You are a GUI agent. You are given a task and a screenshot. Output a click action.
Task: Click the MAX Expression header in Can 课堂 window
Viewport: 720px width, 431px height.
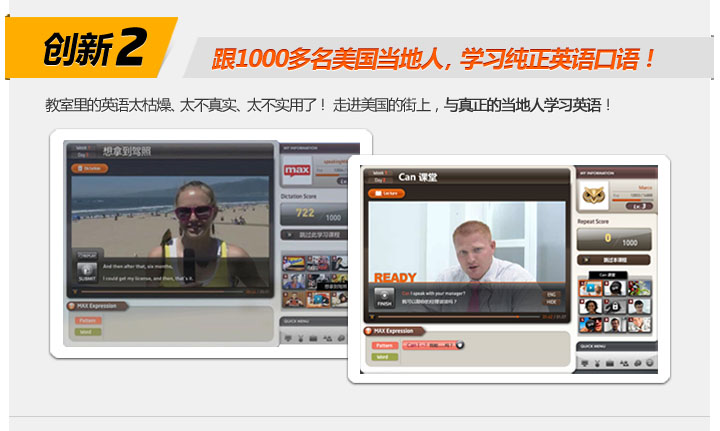pos(395,331)
